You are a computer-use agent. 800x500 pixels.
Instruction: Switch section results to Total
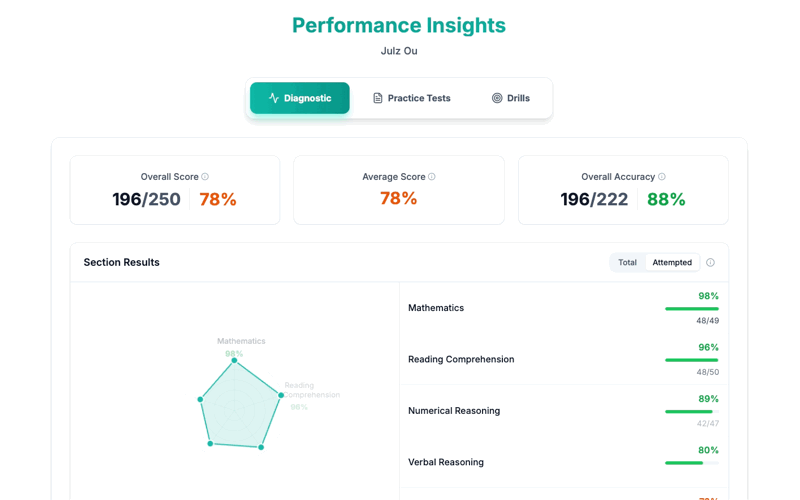pos(627,263)
